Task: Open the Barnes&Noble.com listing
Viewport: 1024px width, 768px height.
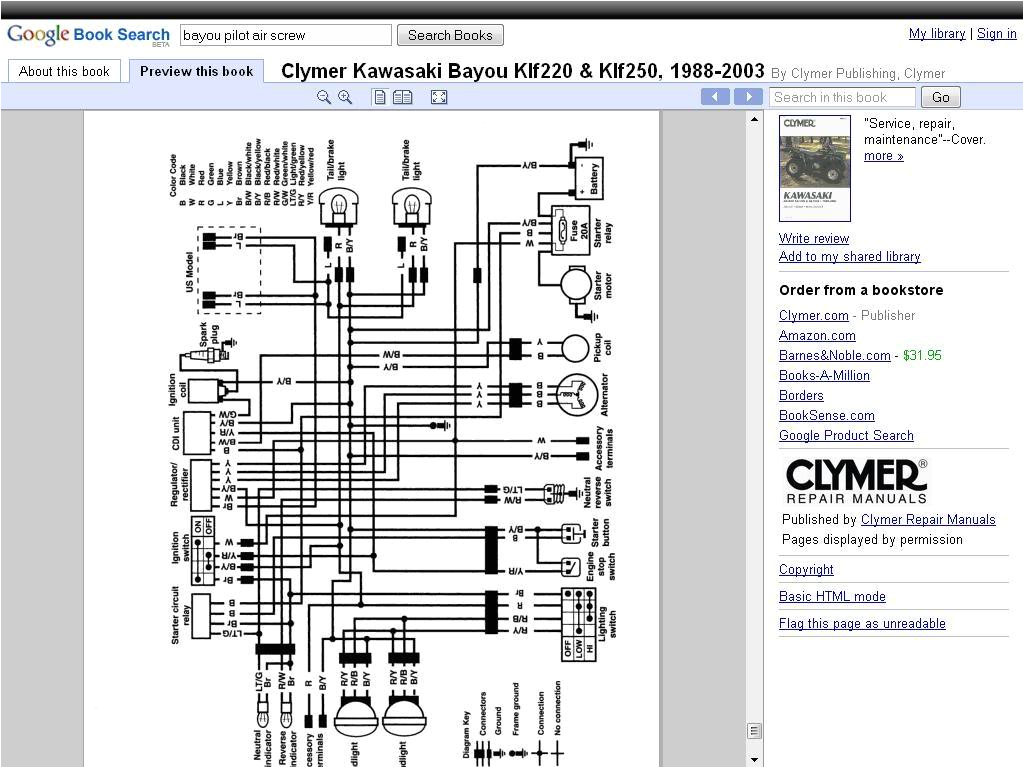Action: 834,355
